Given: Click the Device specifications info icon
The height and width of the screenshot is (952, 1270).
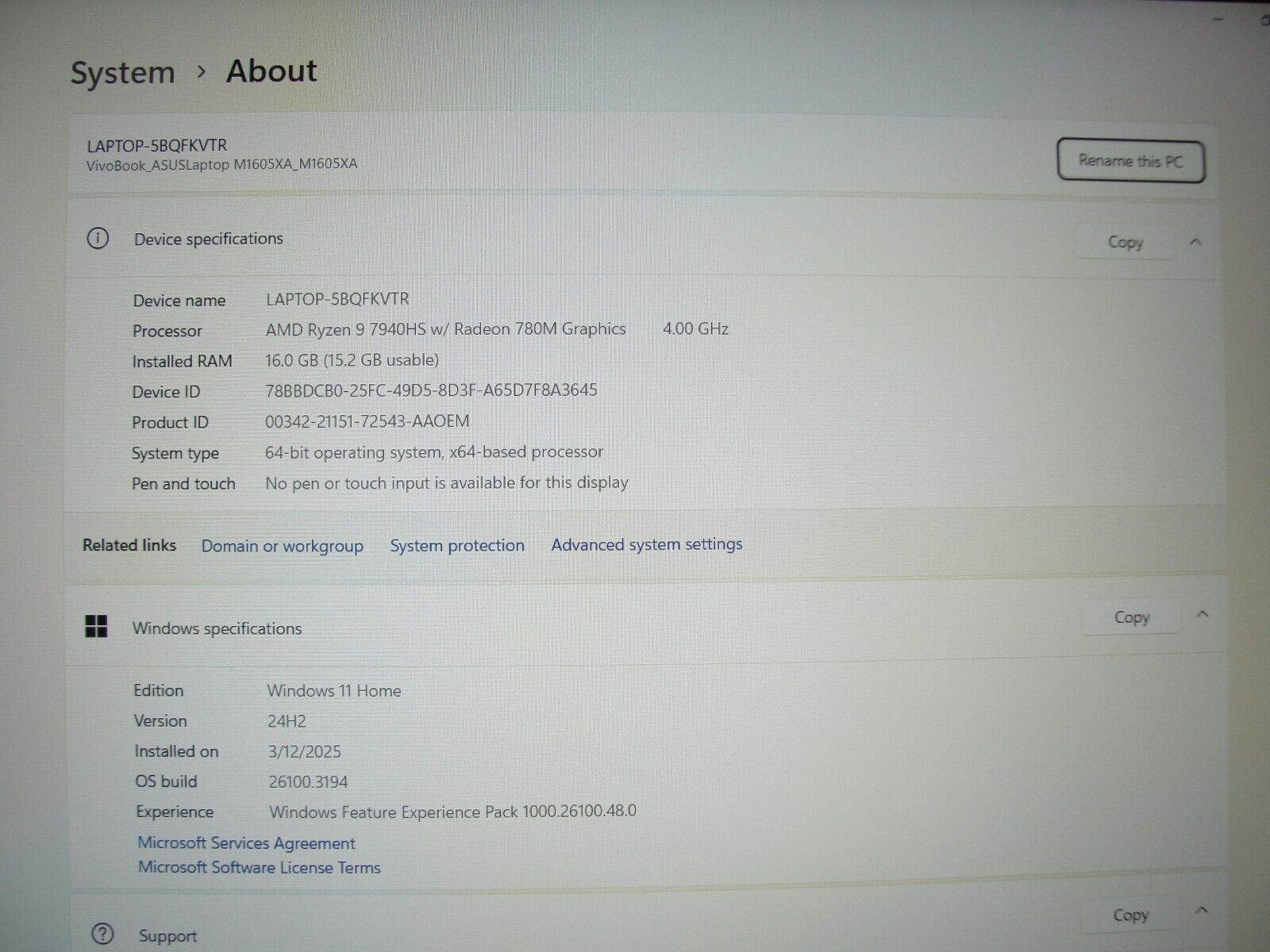Looking at the screenshot, I should click(98, 238).
